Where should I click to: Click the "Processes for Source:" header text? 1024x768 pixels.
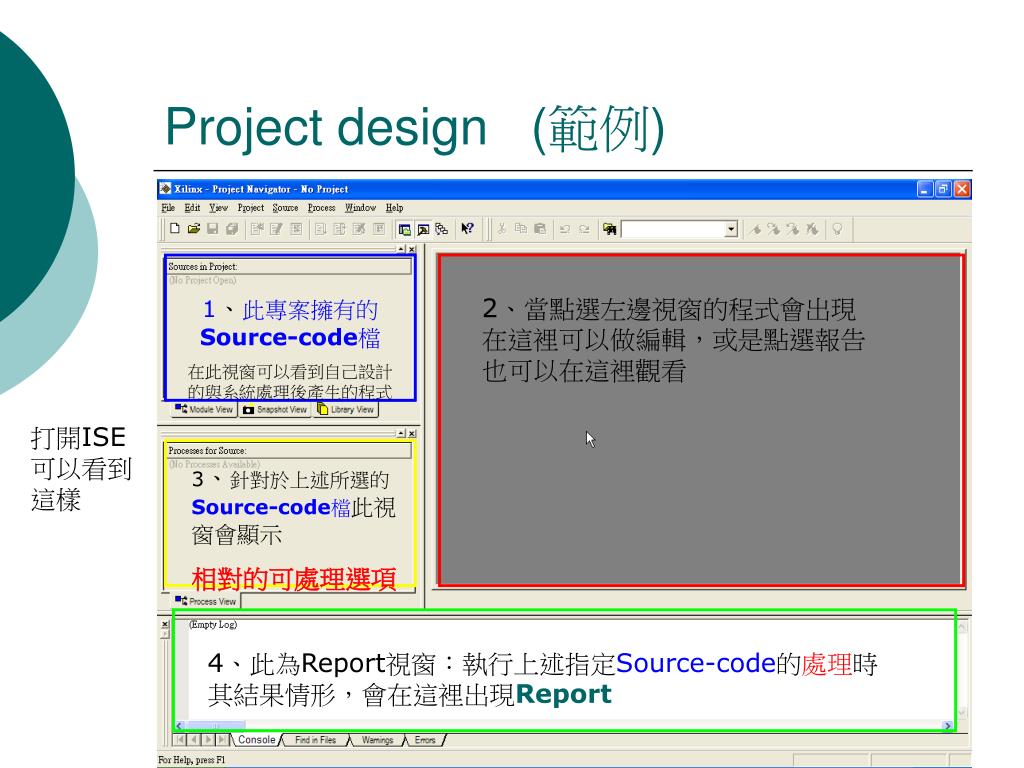(207, 451)
